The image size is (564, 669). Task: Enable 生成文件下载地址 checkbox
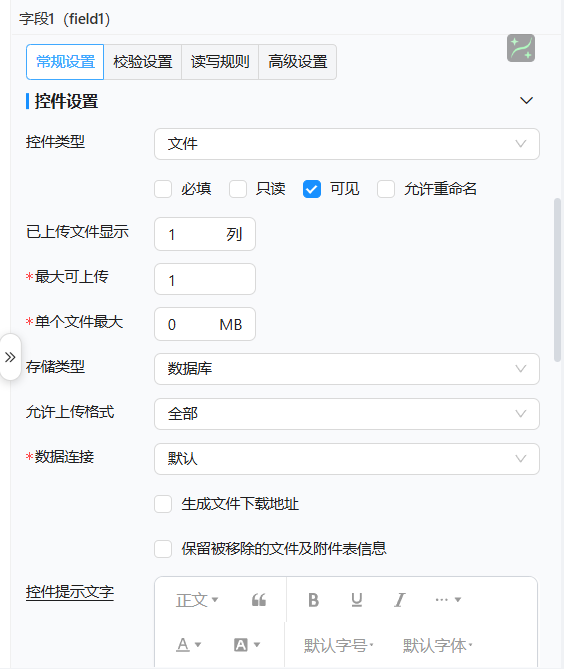(163, 504)
